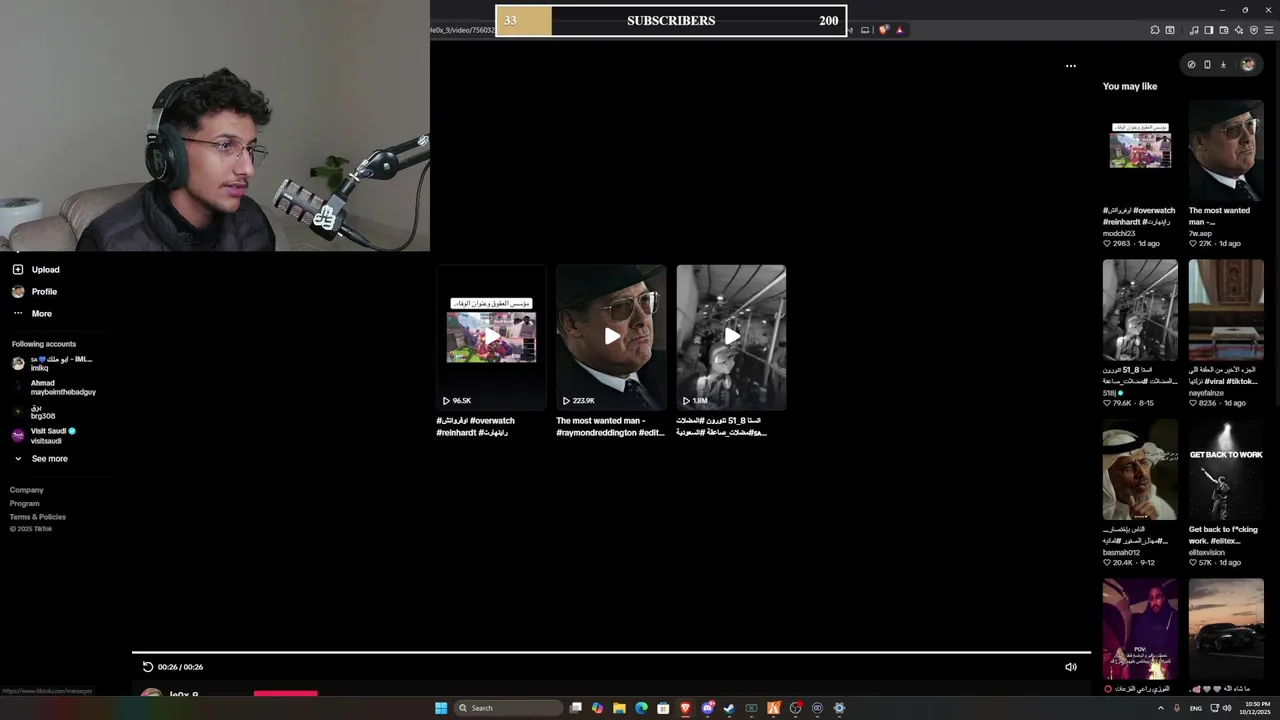Click the Brave shields lion icon
Image resolution: width=1280 pixels, height=720 pixels.
click(883, 30)
